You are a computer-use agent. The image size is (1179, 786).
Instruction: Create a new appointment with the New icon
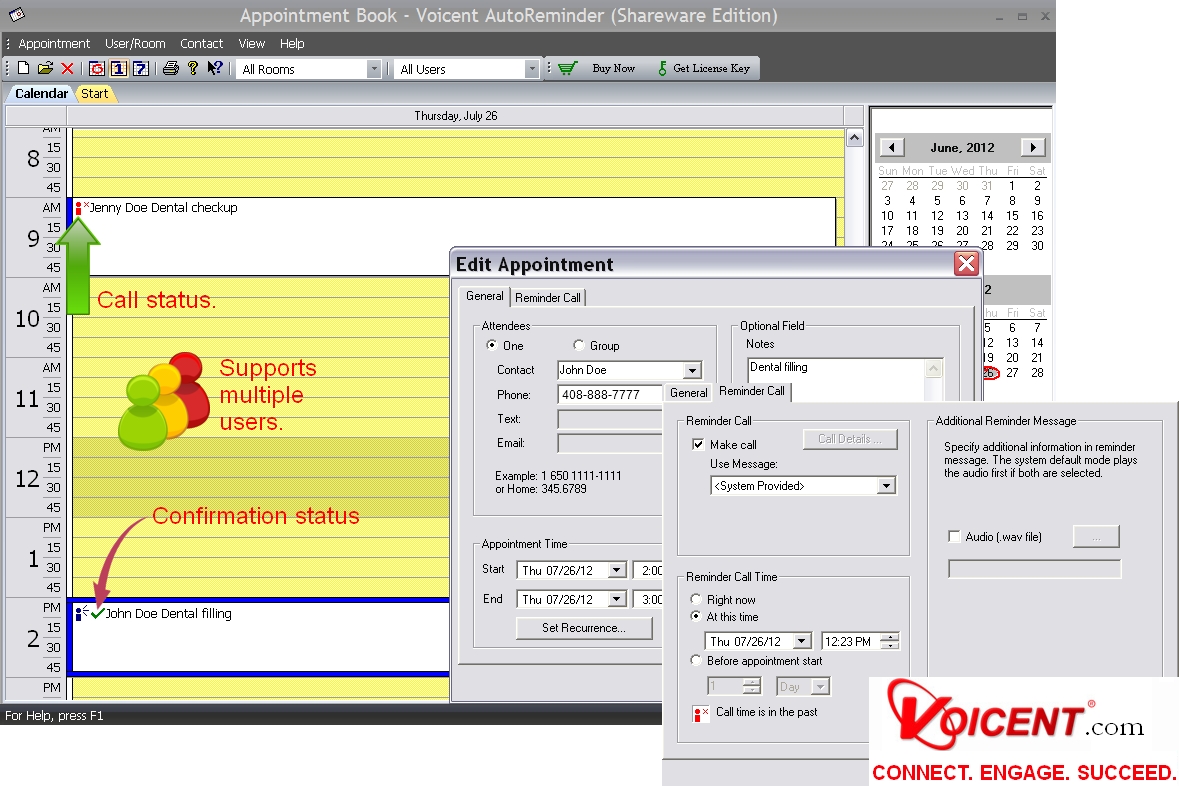[x=24, y=67]
